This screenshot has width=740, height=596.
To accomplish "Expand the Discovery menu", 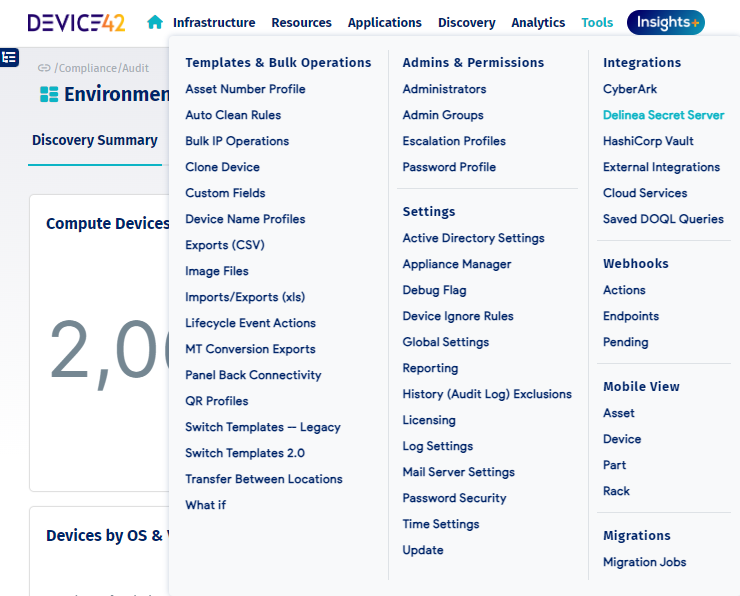I will [x=466, y=22].
